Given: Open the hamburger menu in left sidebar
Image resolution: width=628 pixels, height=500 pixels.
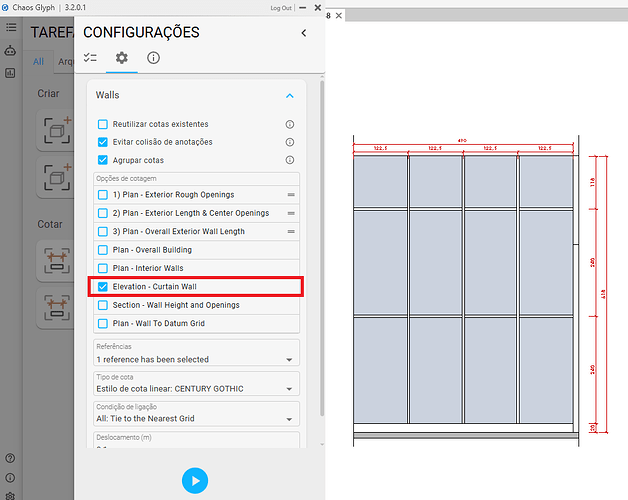Looking at the screenshot, I should (10, 27).
